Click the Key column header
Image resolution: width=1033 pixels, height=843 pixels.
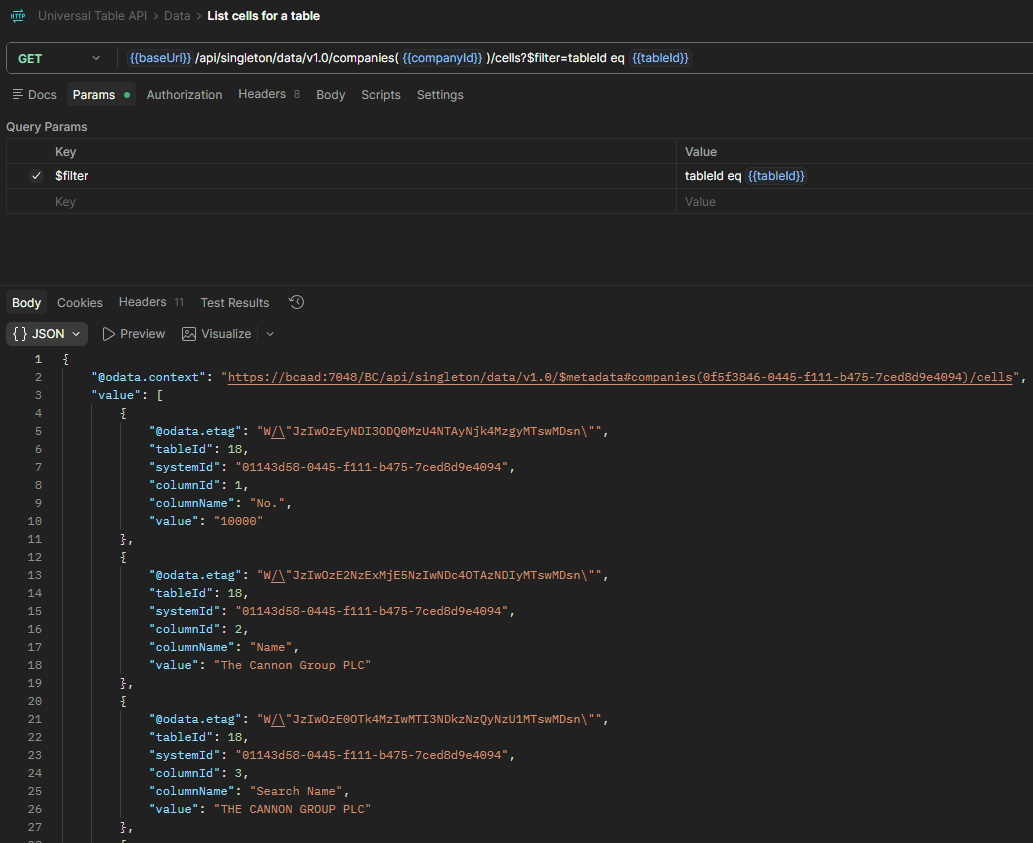point(65,151)
